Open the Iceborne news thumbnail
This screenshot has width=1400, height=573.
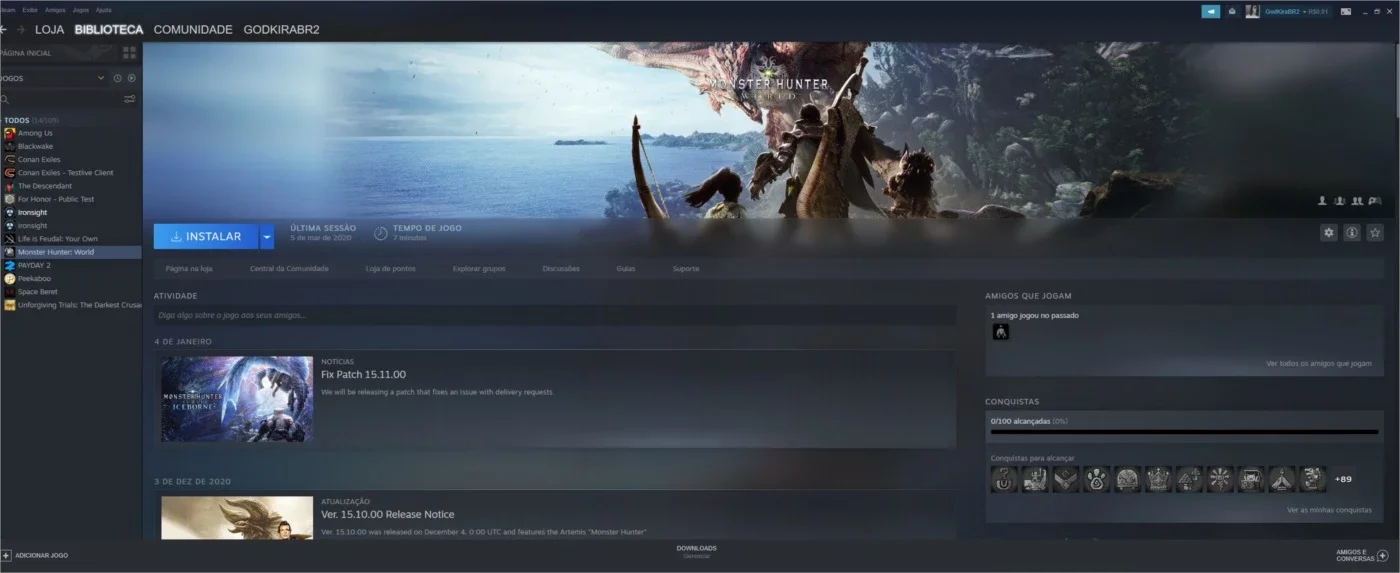237,399
